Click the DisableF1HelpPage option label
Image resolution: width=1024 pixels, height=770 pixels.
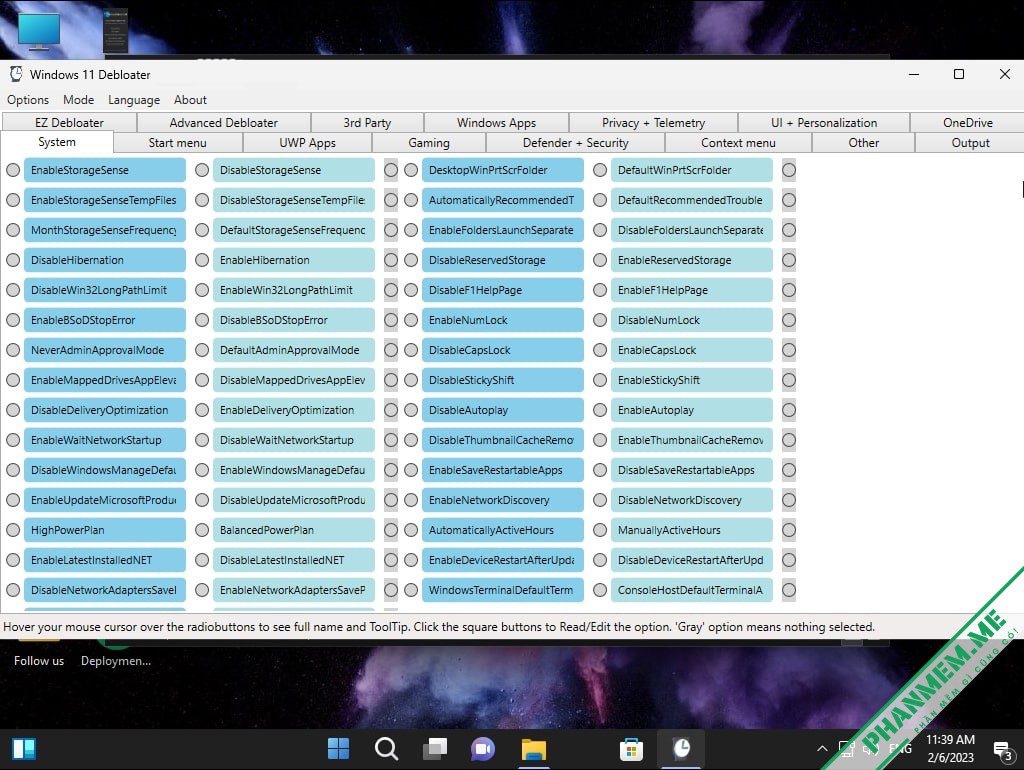pos(502,291)
